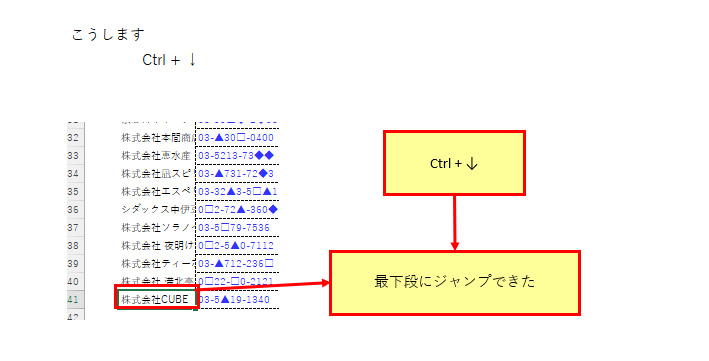Click row header 40
The width and height of the screenshot is (709, 361).
tap(73, 281)
